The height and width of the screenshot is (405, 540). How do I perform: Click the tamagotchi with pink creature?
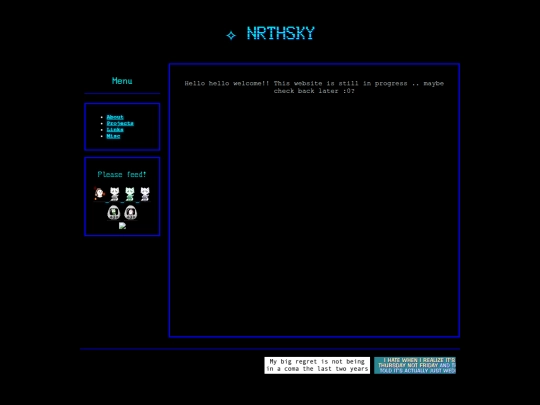click(131, 212)
